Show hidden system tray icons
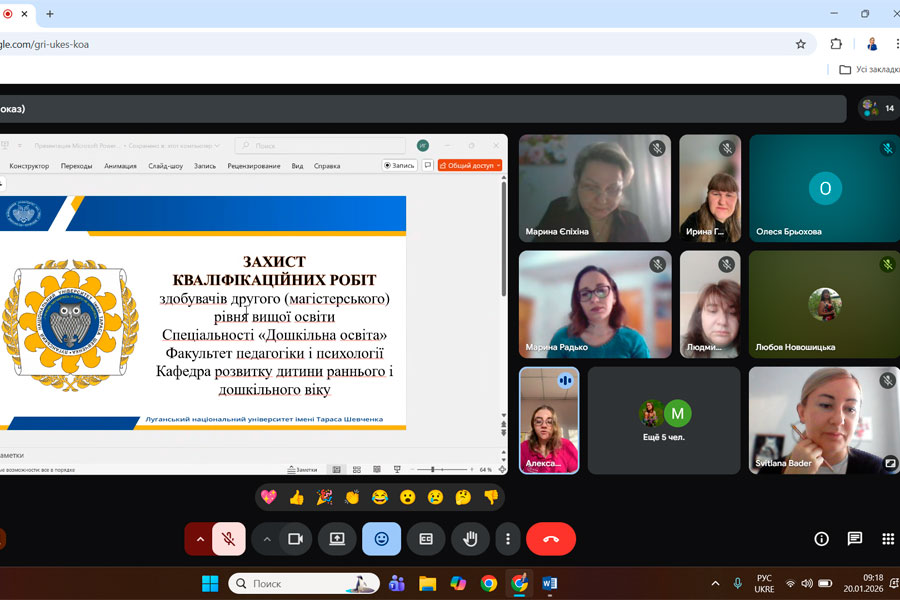This screenshot has width=900, height=600. click(715, 583)
